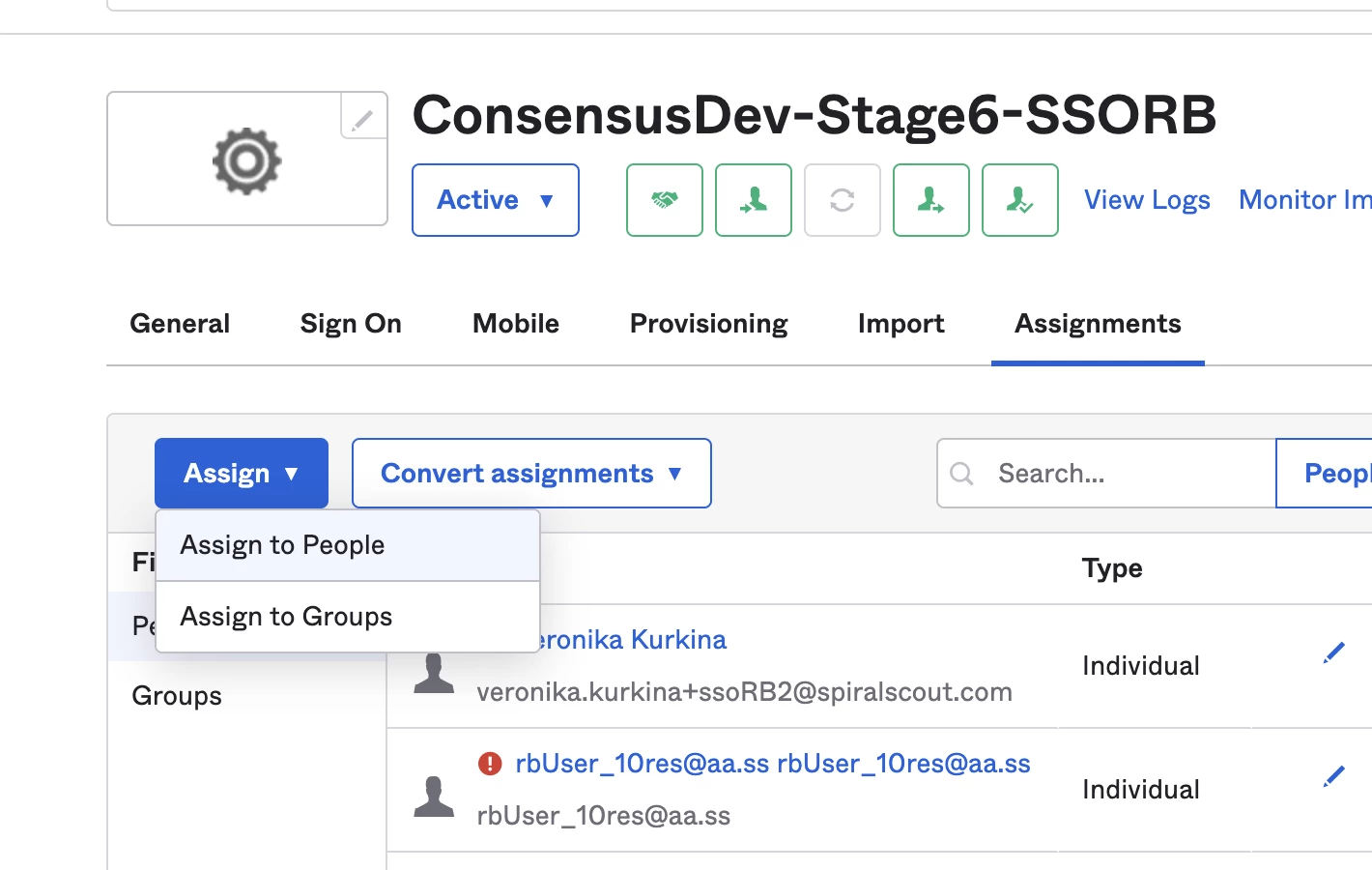Select Groups filter in sidebar
The image size is (1372, 870).
[177, 696]
